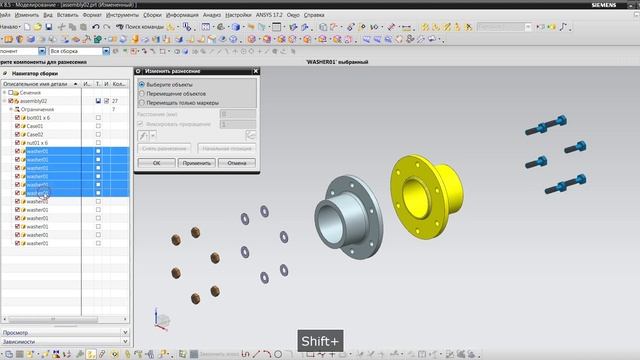640x360 pixels.
Task: Open the Информация menu
Action: tap(182, 15)
